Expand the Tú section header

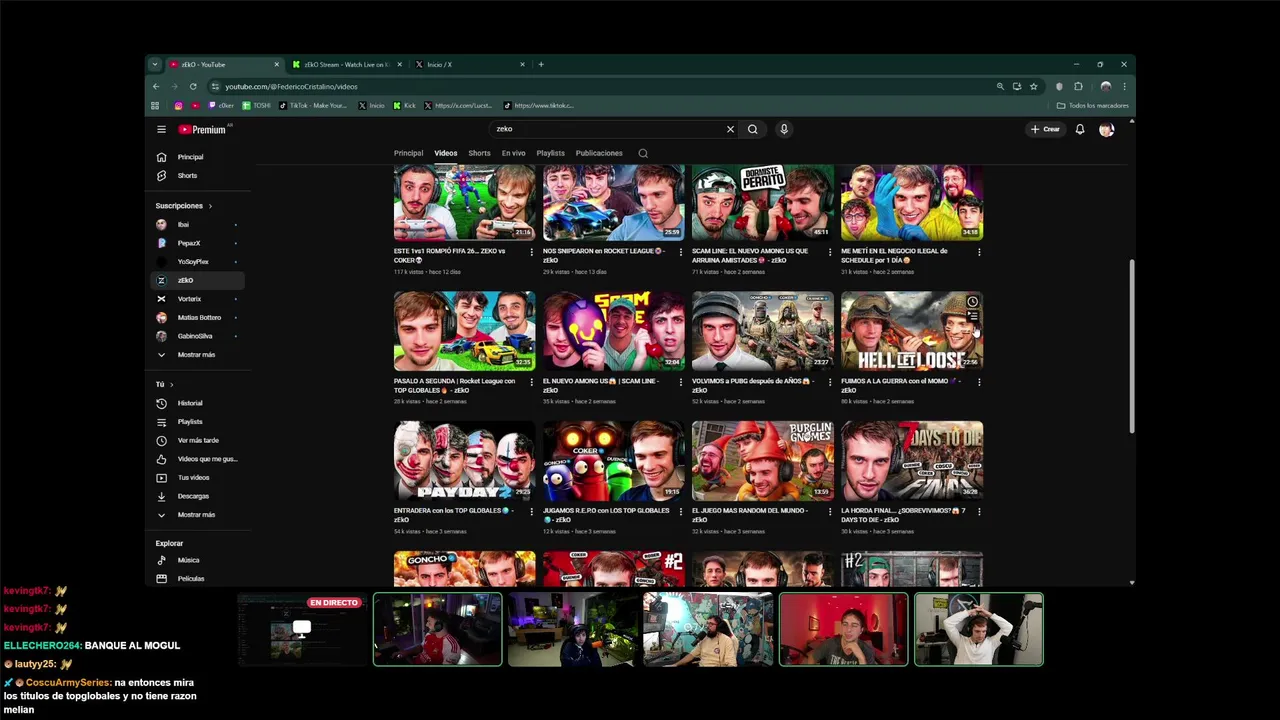[165, 384]
